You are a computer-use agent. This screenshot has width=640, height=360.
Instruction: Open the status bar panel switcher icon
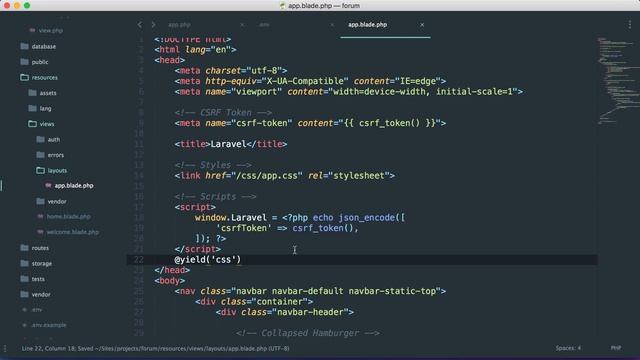coord(5,349)
